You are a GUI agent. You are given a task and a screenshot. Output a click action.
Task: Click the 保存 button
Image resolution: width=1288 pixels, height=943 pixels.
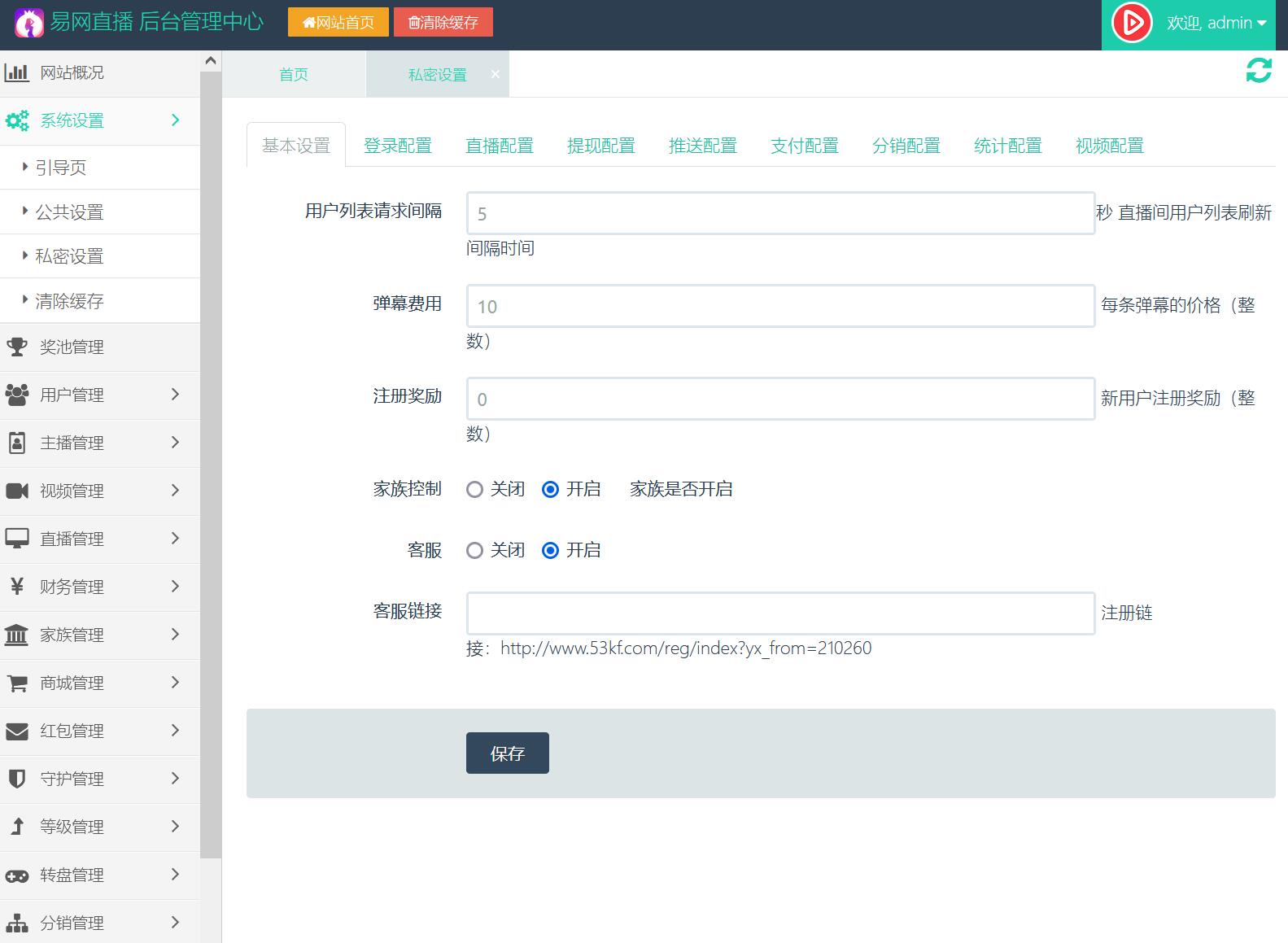coord(507,753)
